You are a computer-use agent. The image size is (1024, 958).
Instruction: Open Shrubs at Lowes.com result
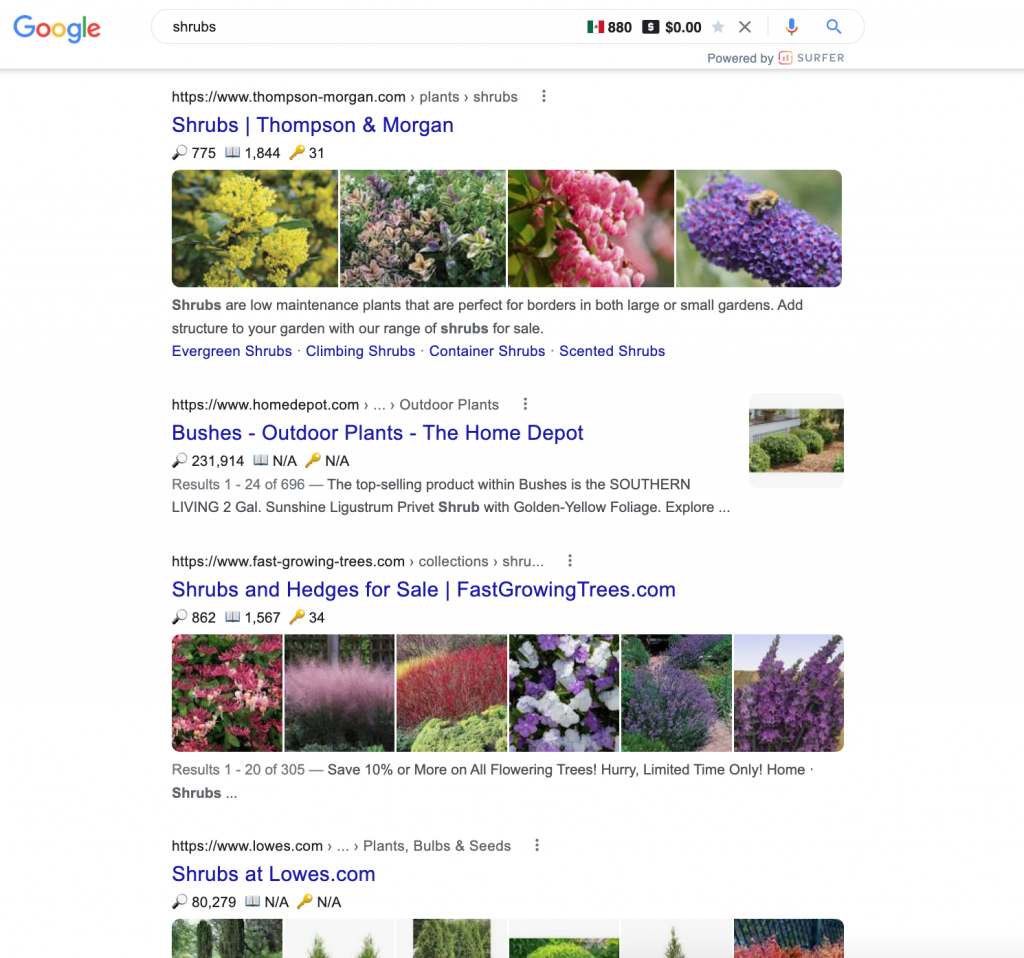click(x=273, y=874)
